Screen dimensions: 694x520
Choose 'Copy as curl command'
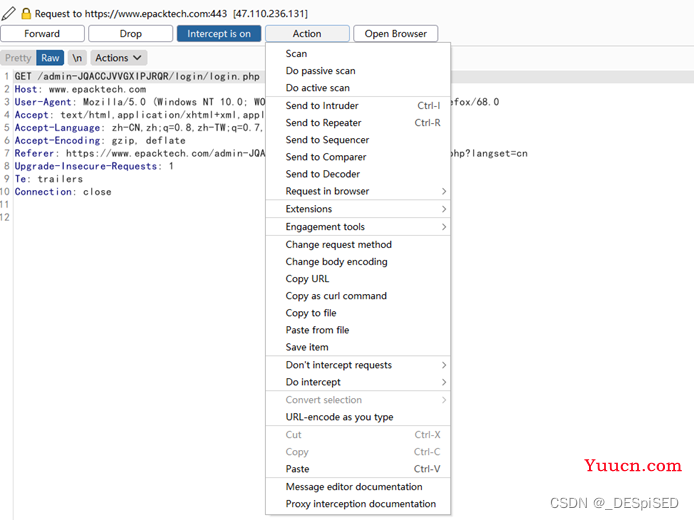tap(358, 296)
